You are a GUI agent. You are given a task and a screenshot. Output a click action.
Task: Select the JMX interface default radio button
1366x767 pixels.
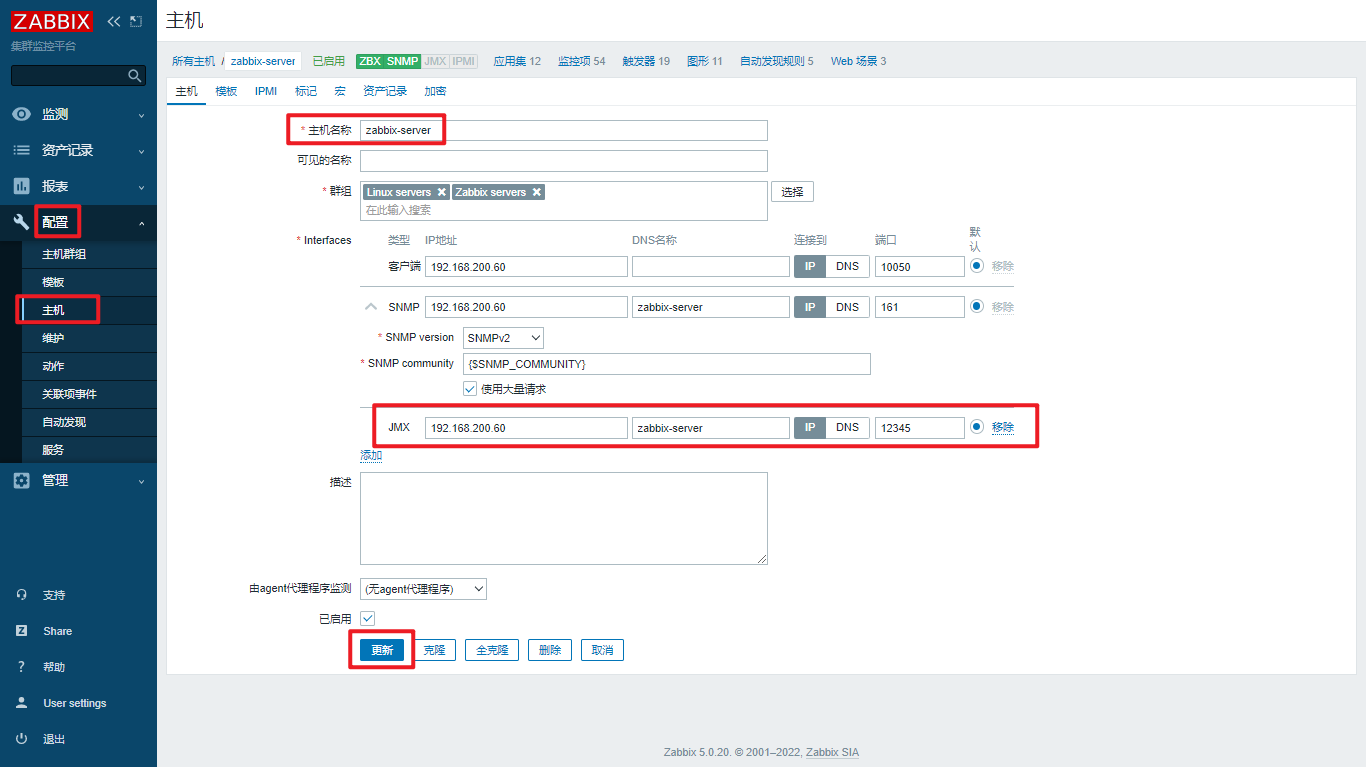point(976,427)
